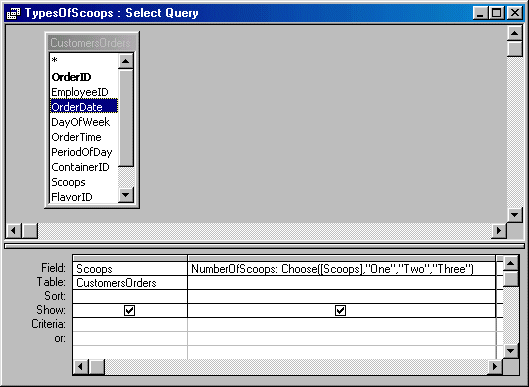Click upper pane horizontal scroll right arrow
Image resolution: width=529 pixels, height=387 pixels.
[x=499, y=230]
